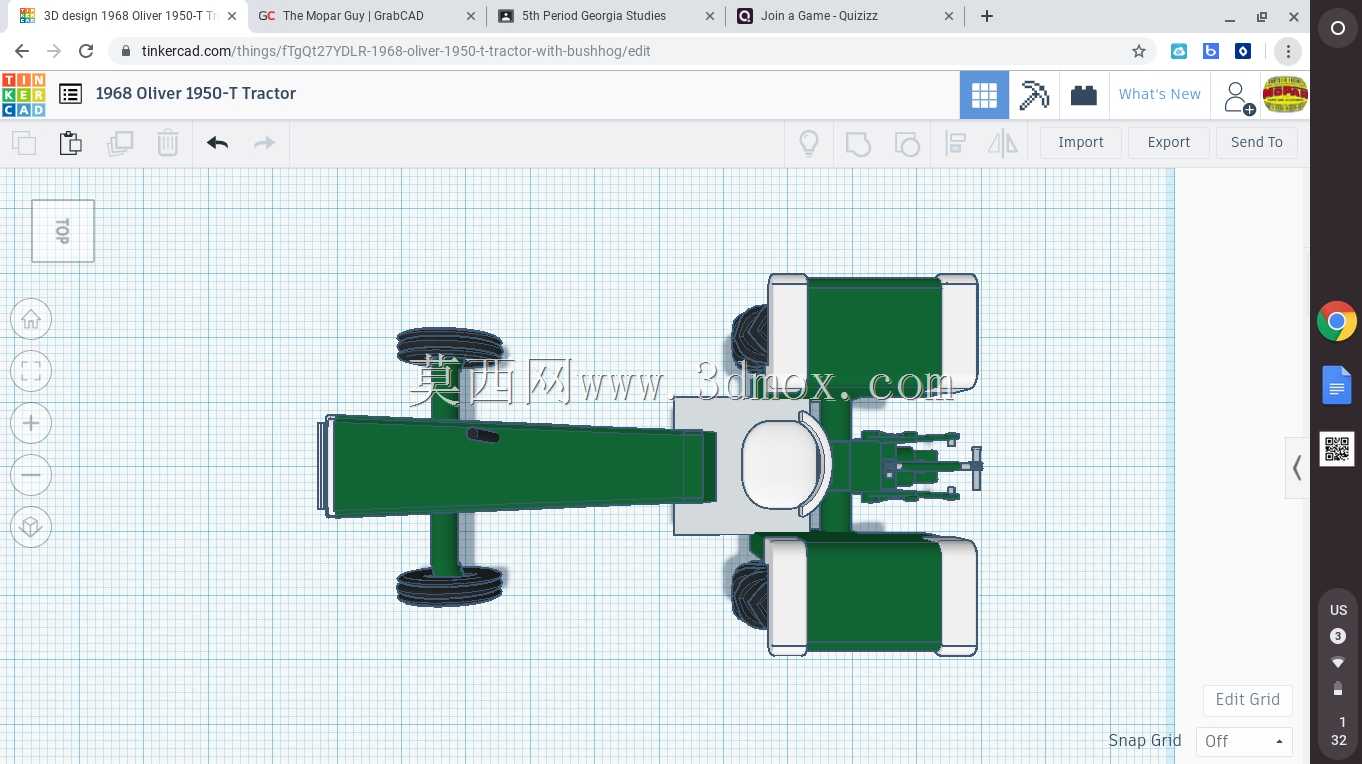Open the Chrome OS launcher circle
Viewport: 1362px width, 764px height.
(x=1337, y=29)
